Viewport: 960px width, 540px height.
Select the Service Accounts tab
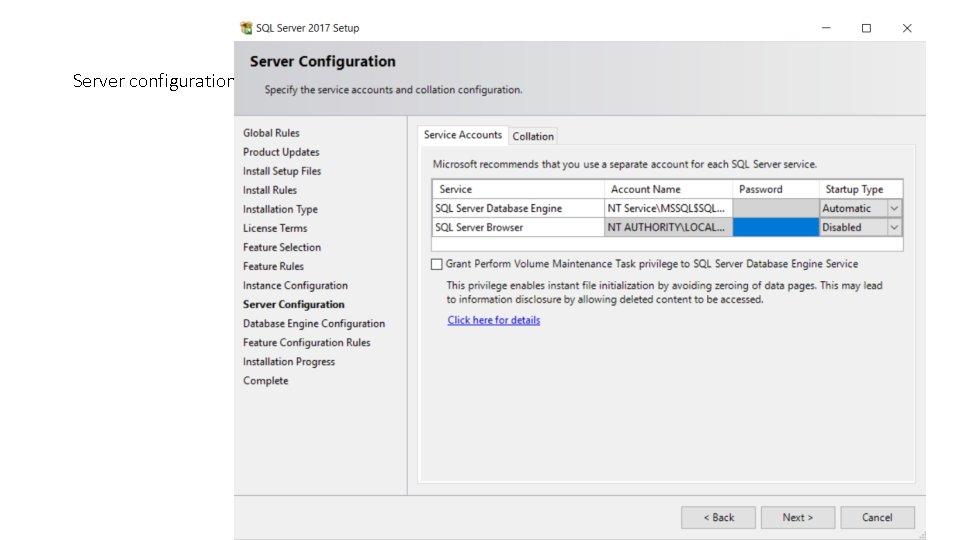[463, 135]
